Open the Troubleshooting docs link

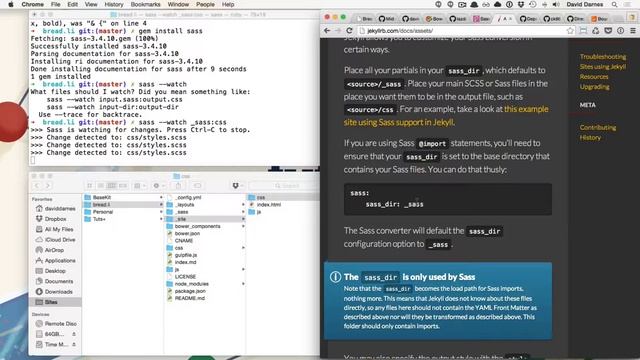point(602,57)
